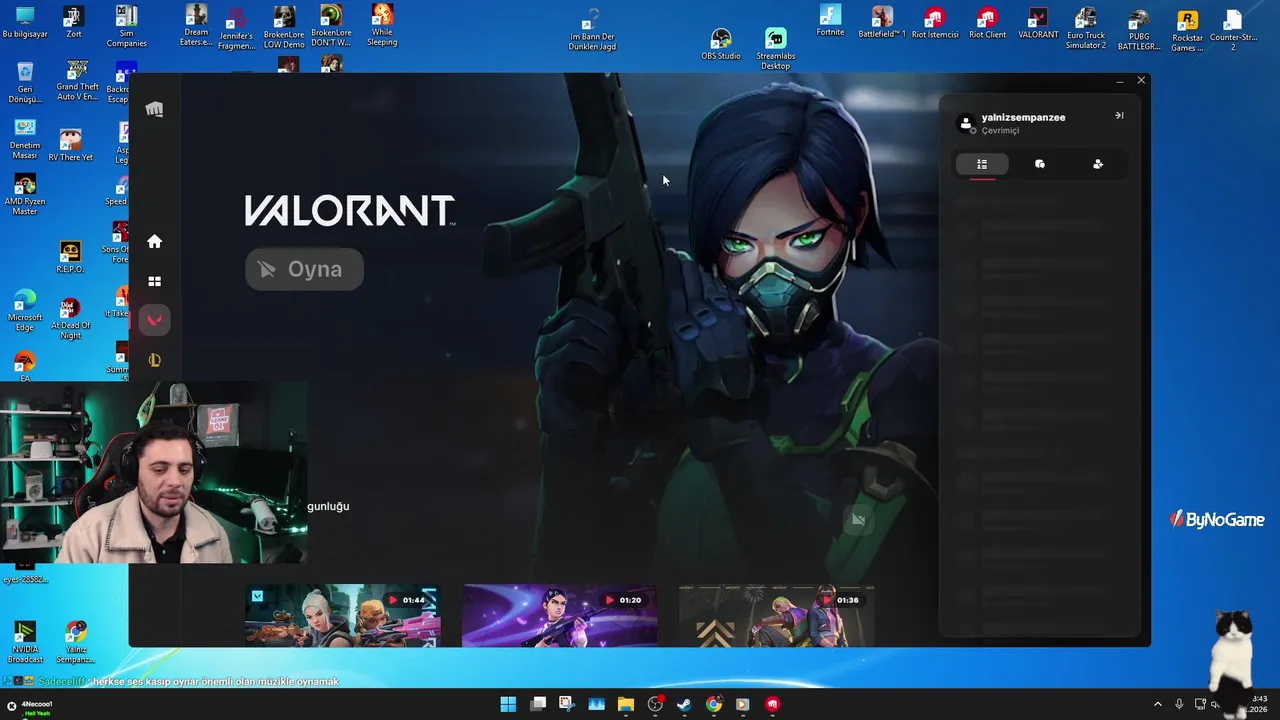Open the Grand Theft Auto V shortcut

[77, 82]
